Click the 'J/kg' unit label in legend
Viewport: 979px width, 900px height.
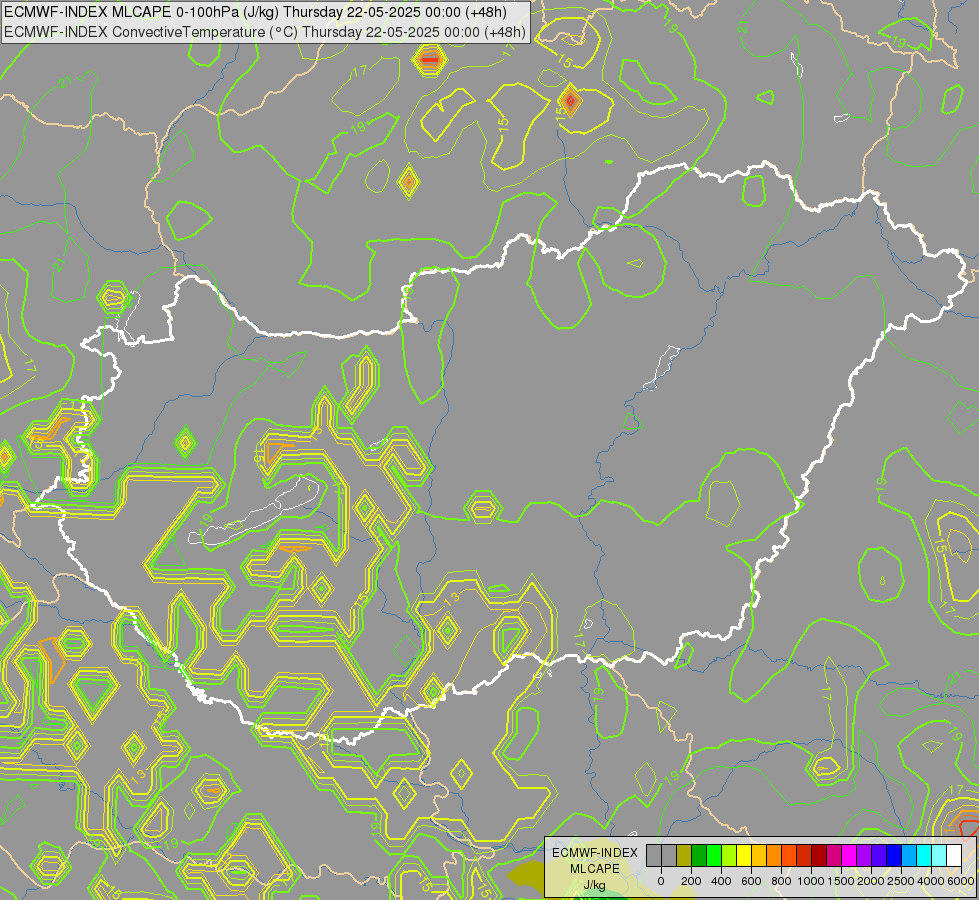(594, 885)
